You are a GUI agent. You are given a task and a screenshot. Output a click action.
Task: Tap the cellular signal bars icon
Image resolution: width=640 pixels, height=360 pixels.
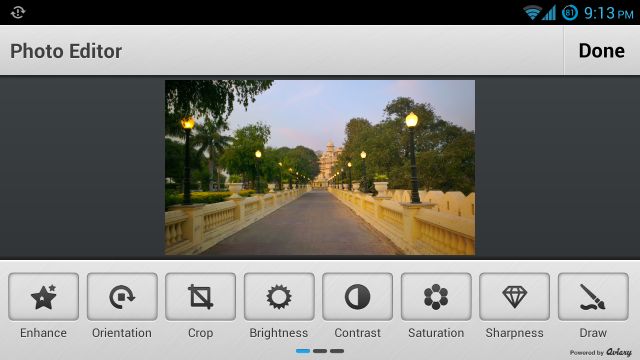[x=549, y=13]
